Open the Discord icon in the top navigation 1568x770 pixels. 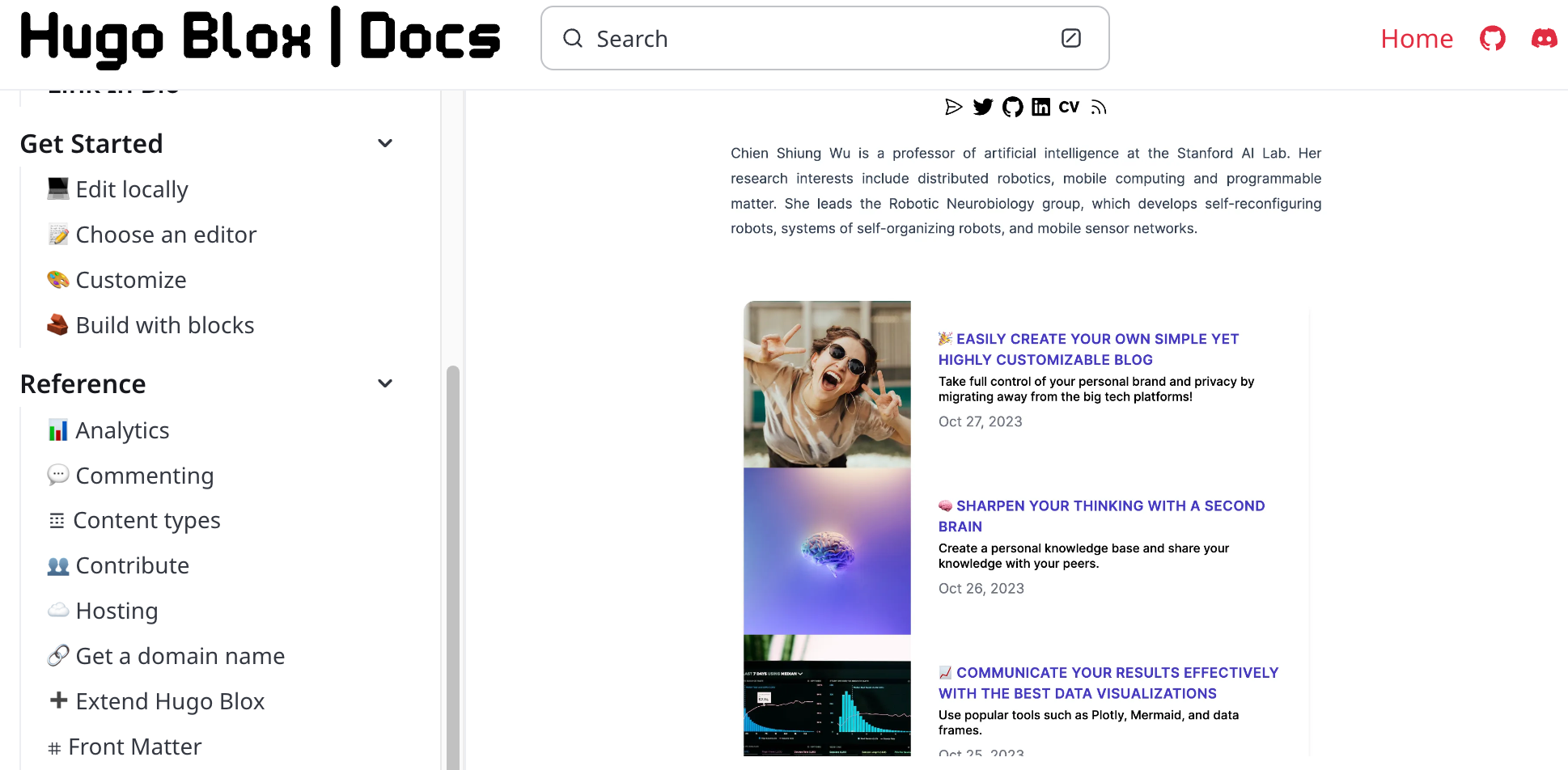[1544, 38]
